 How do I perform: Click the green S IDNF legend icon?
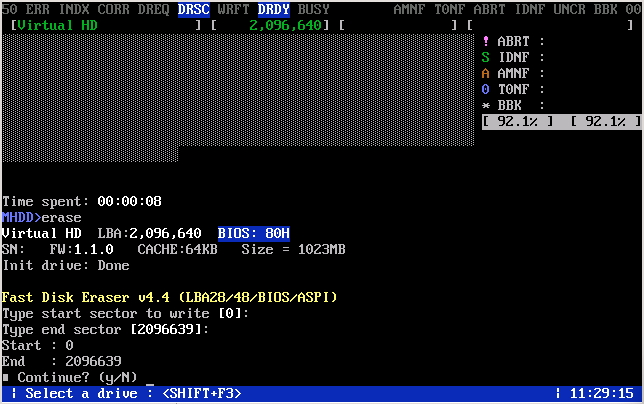click(486, 57)
